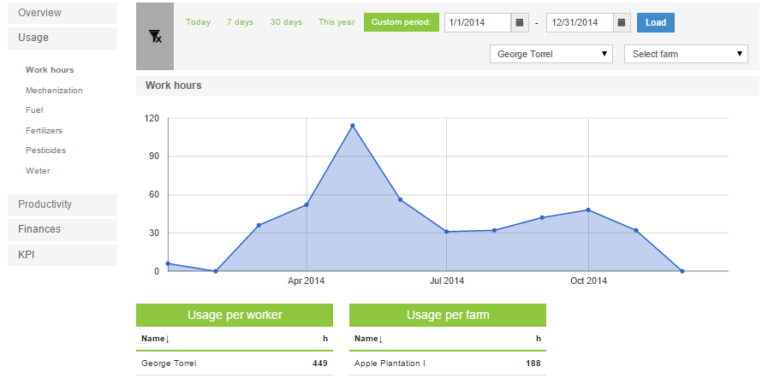The height and width of the screenshot is (384, 768).
Task: Sort Usage per farm by h column
Action: coord(538,338)
